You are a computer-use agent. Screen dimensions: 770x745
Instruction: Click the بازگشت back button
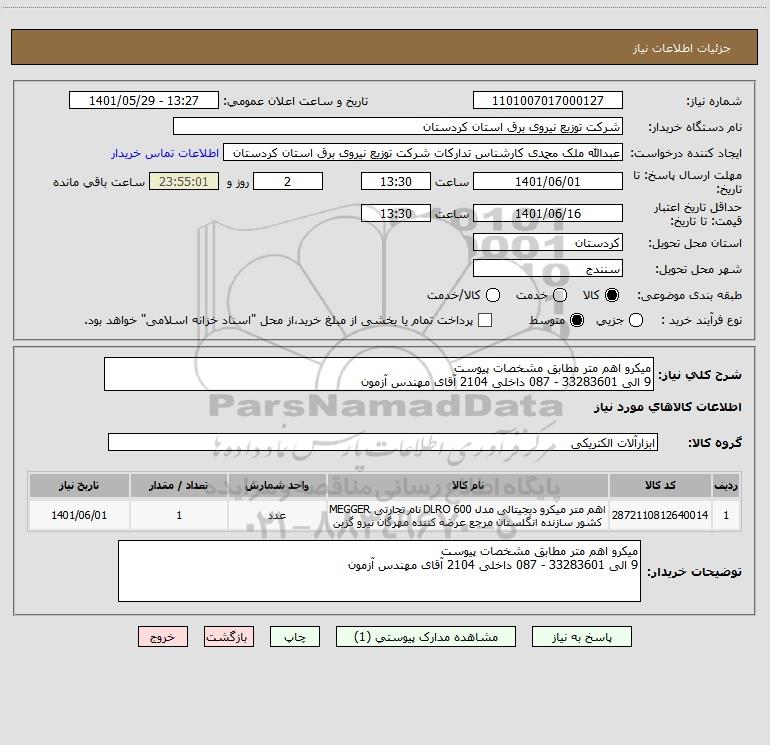[x=229, y=637]
